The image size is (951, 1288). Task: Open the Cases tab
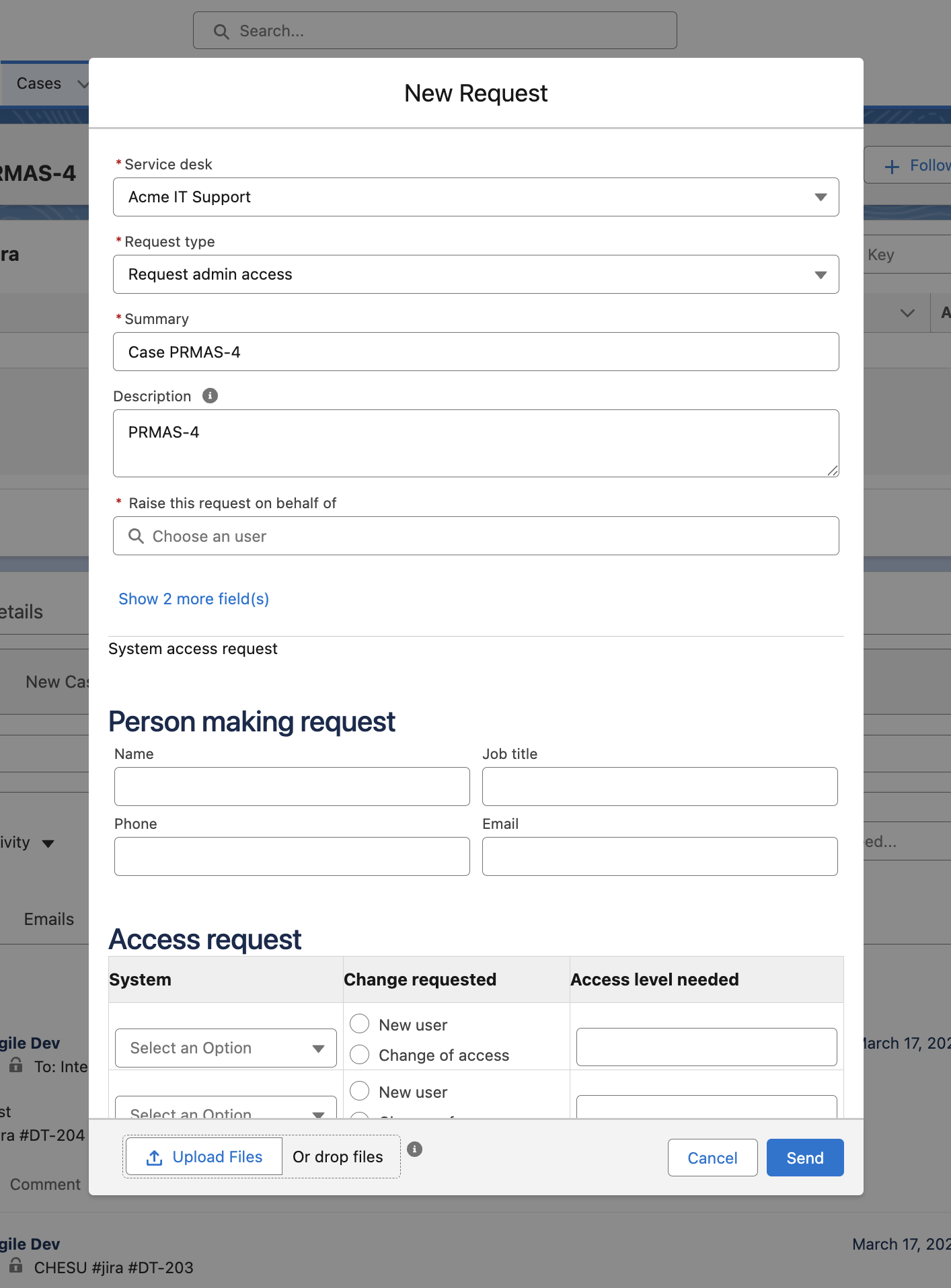click(x=39, y=83)
